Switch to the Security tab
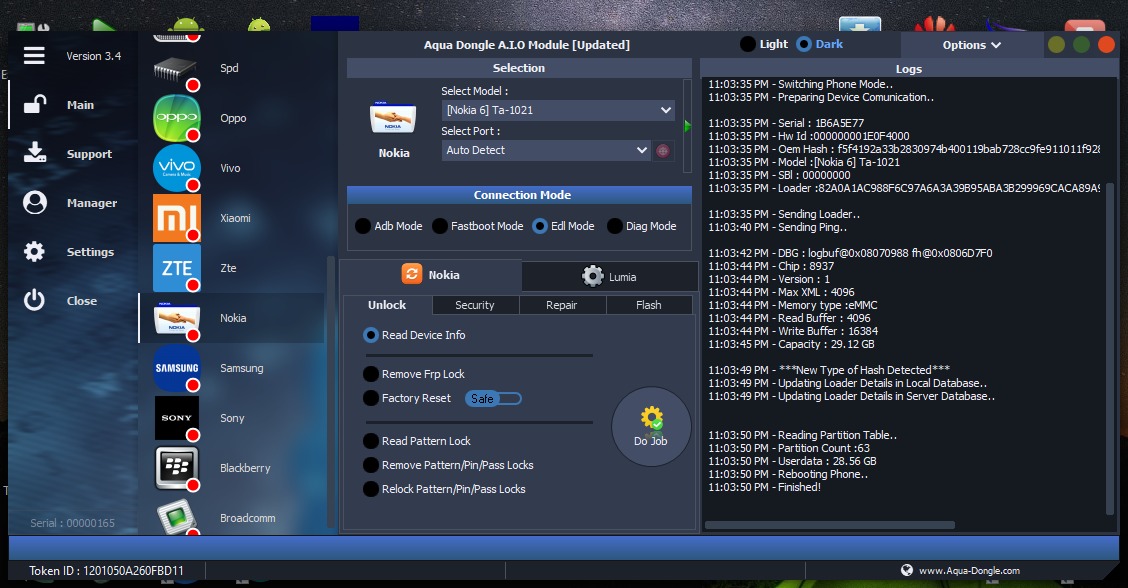Screen dimensions: 1128x588 [x=475, y=305]
